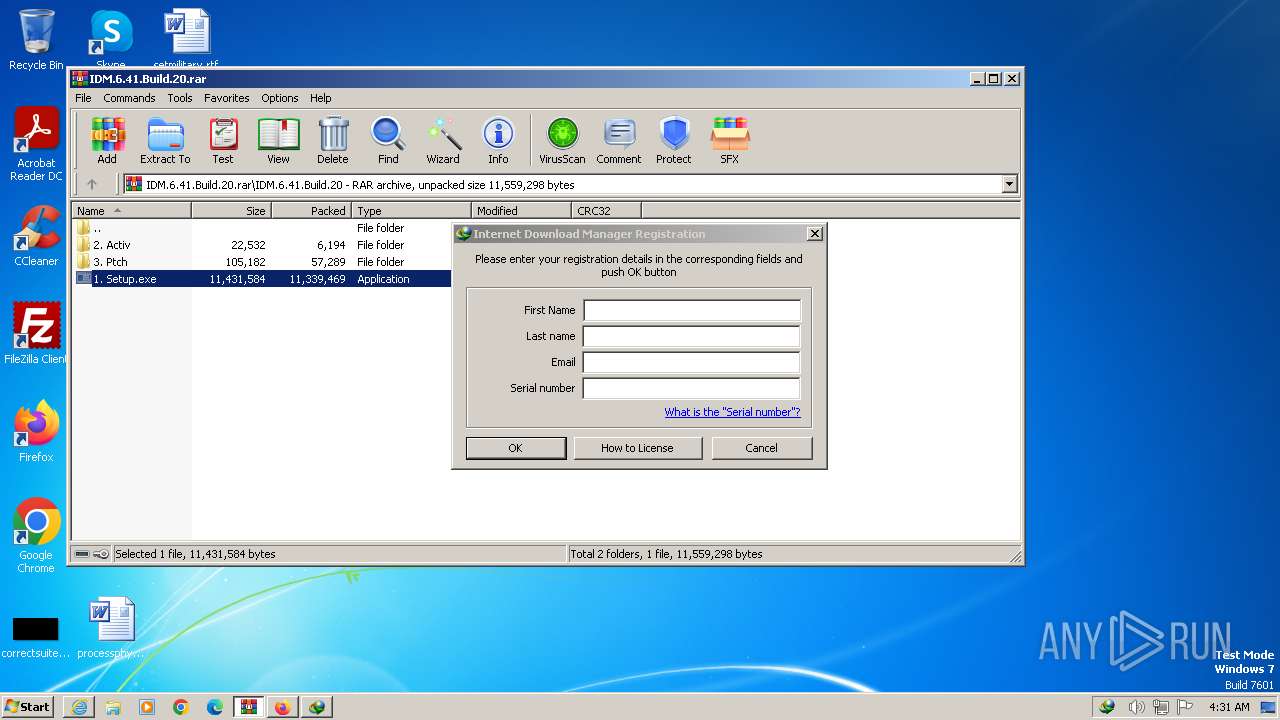Open Internet Explorer from taskbar

coord(79,707)
